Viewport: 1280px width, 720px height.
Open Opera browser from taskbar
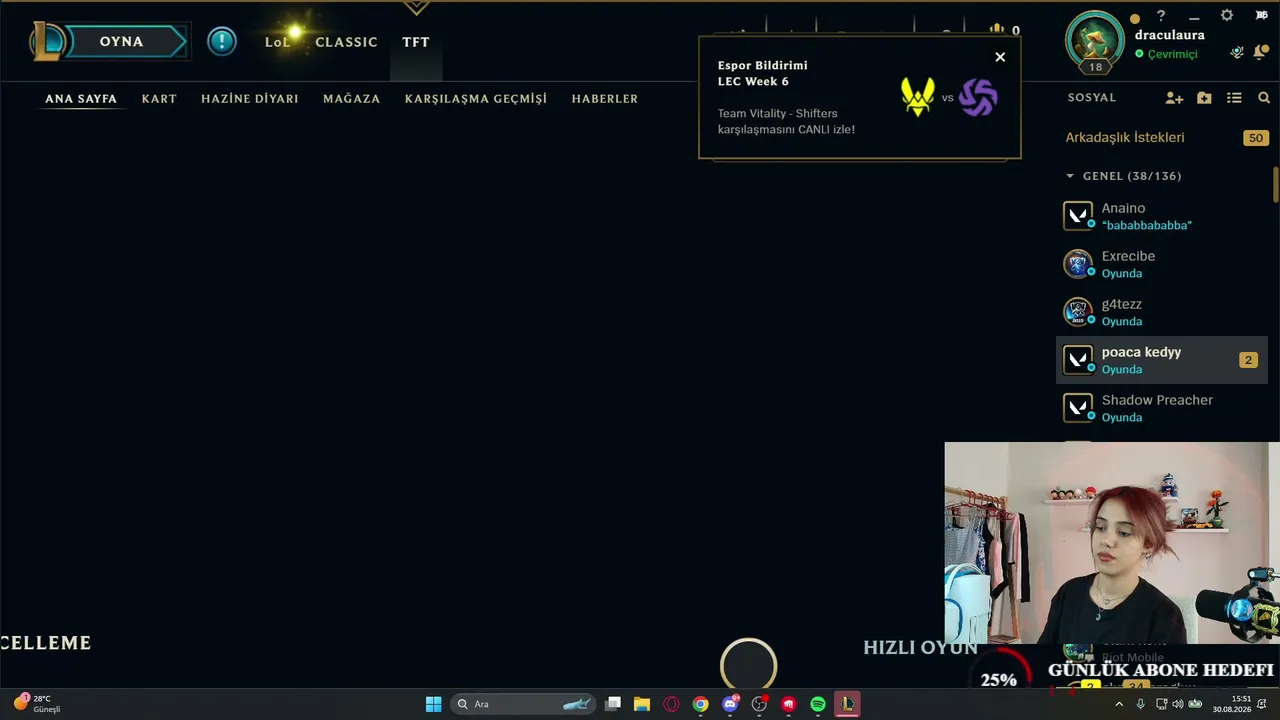[671, 704]
